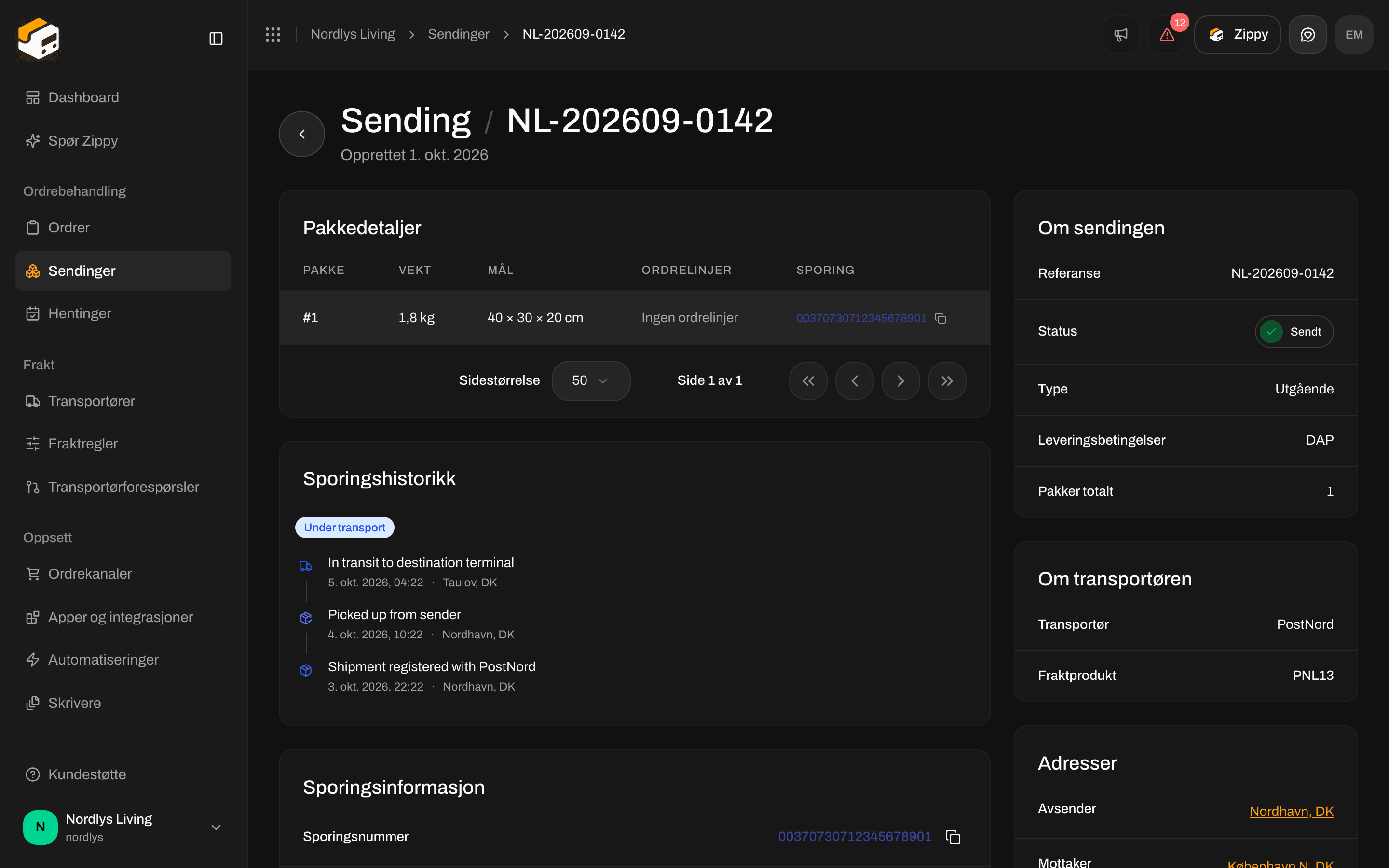Click Shipment registered with PostNord event
The image size is (1389, 868).
(x=432, y=667)
